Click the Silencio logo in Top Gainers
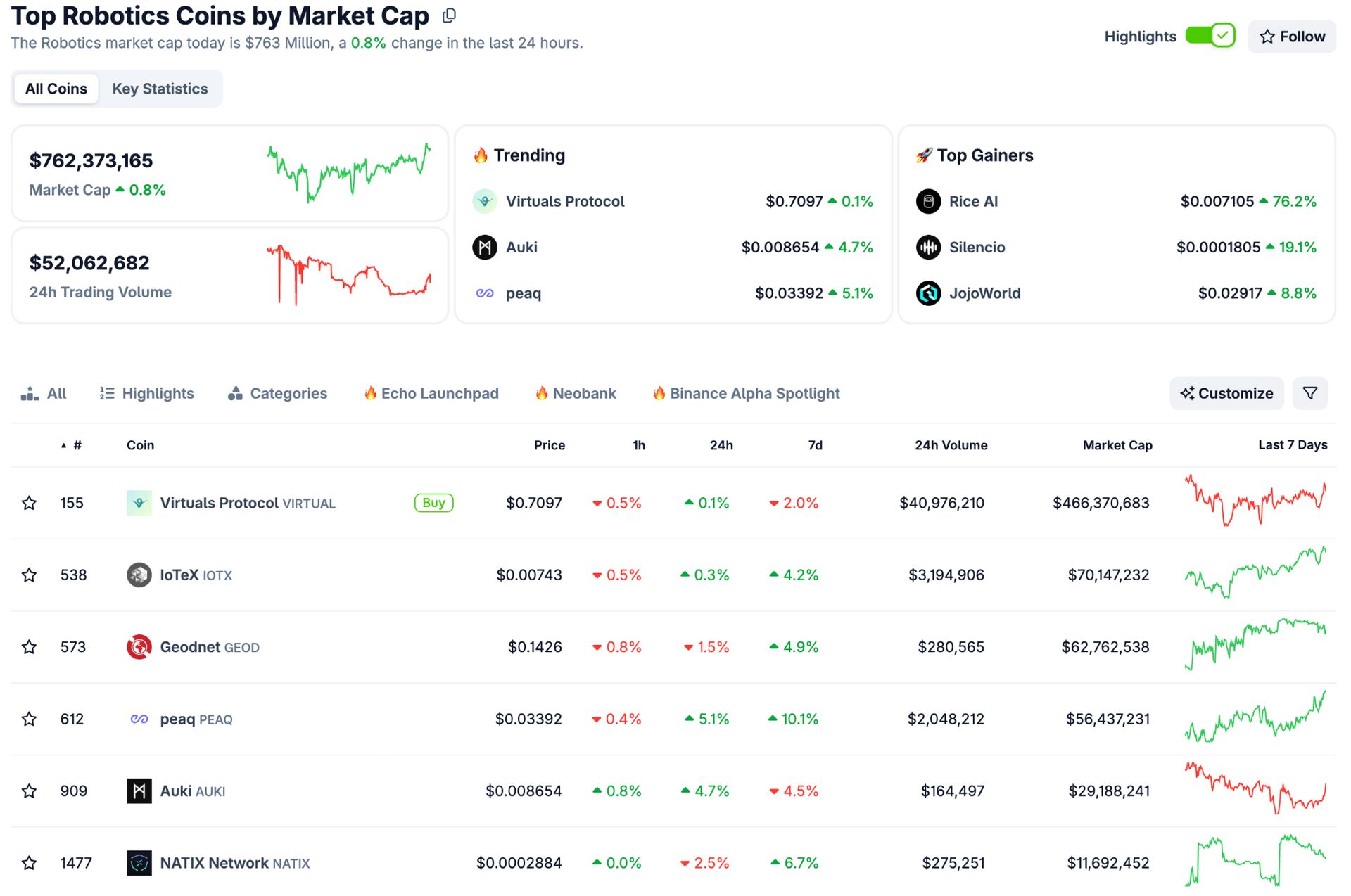Image resolution: width=1351 pixels, height=896 pixels. point(928,247)
